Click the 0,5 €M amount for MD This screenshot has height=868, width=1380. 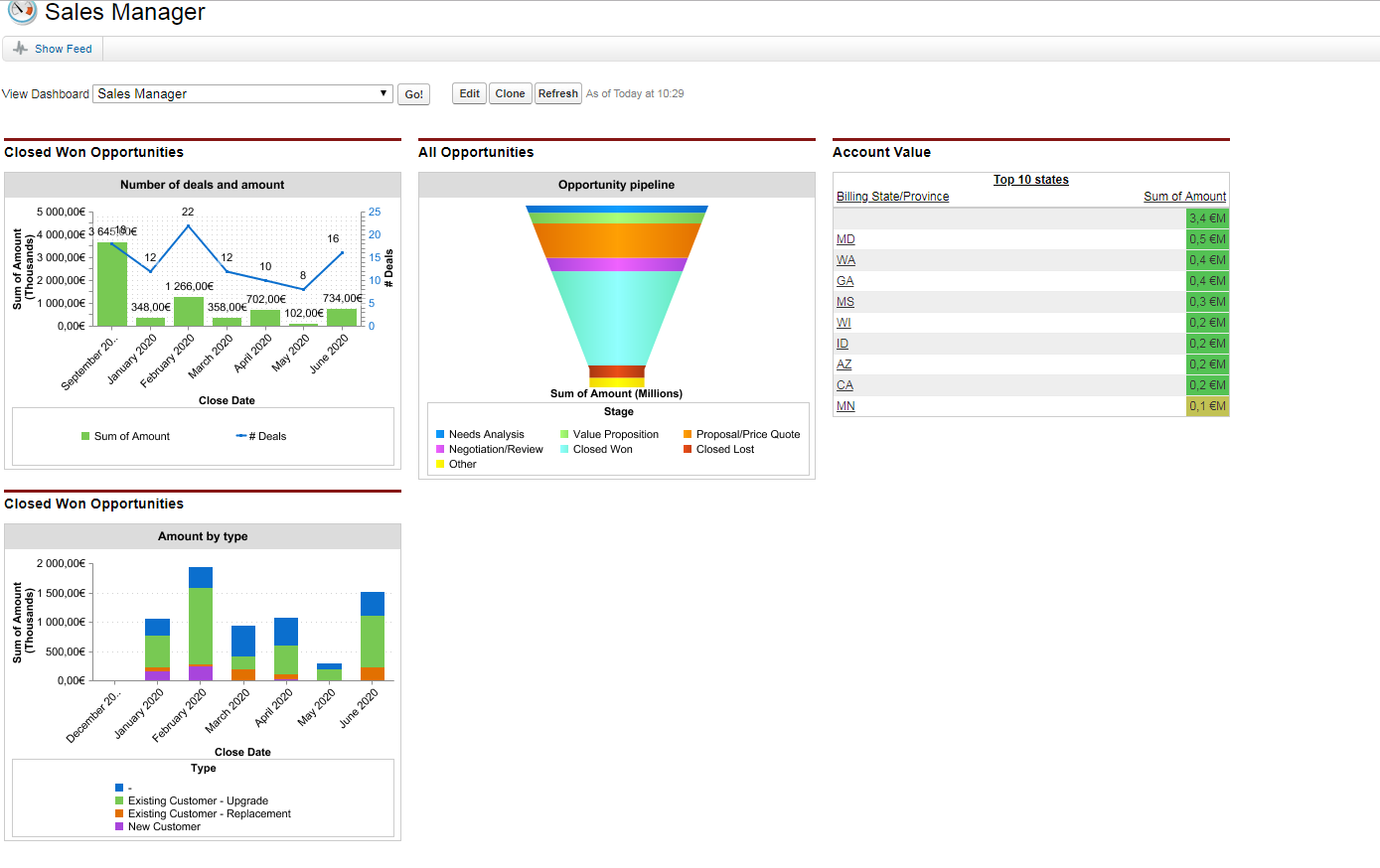tap(1207, 239)
